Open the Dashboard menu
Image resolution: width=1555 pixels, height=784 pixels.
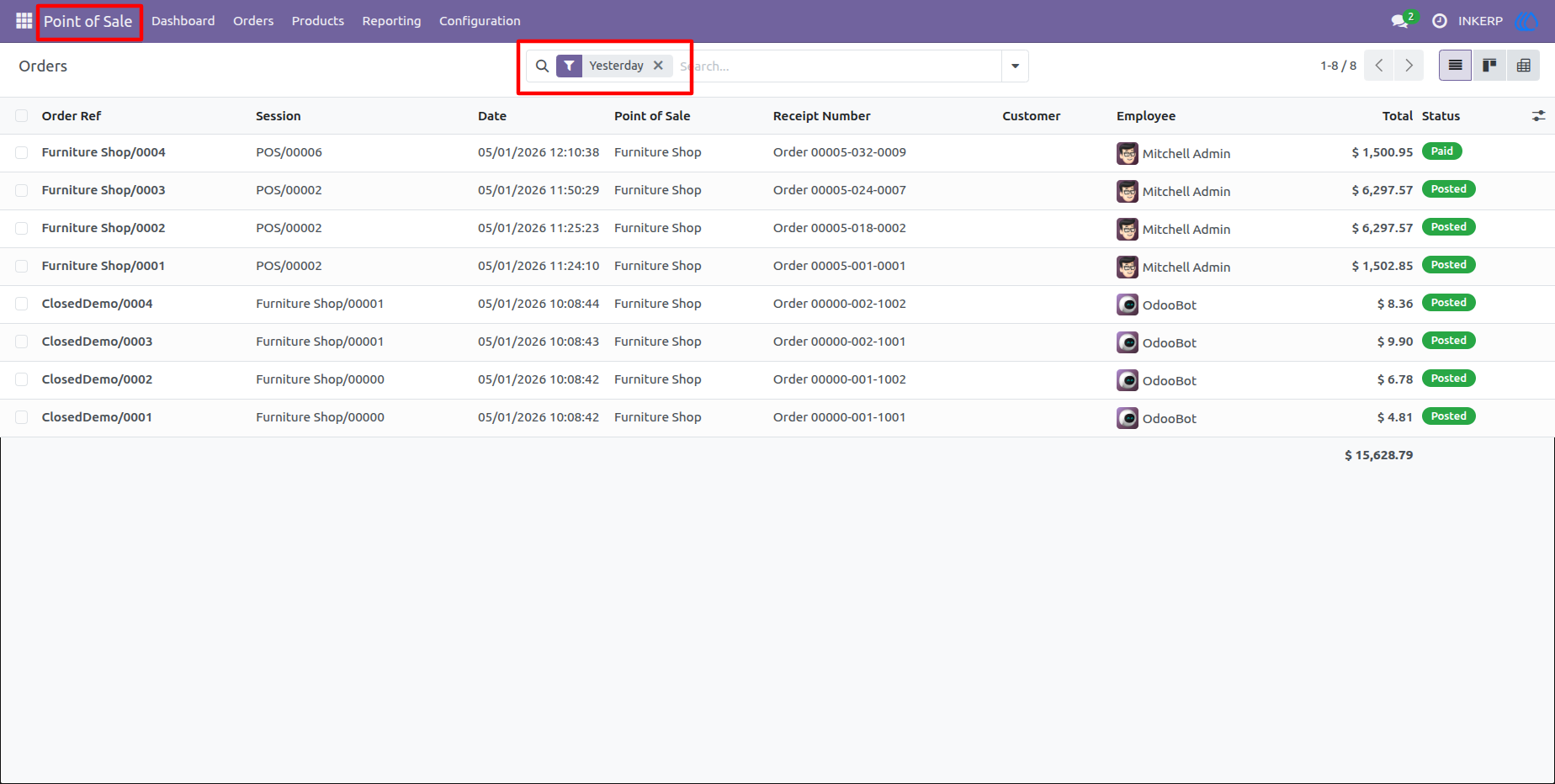(183, 21)
